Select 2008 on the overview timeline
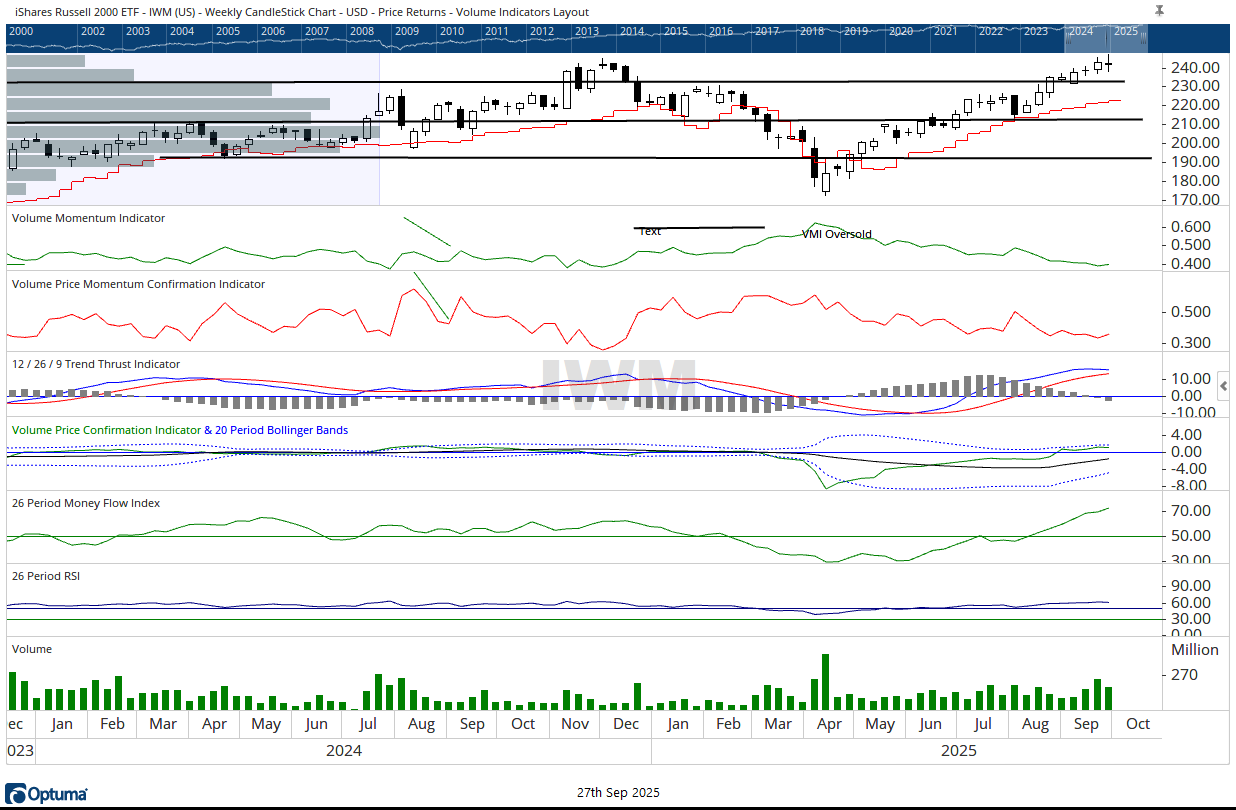Screen dimensions: 1236x810 362,31
